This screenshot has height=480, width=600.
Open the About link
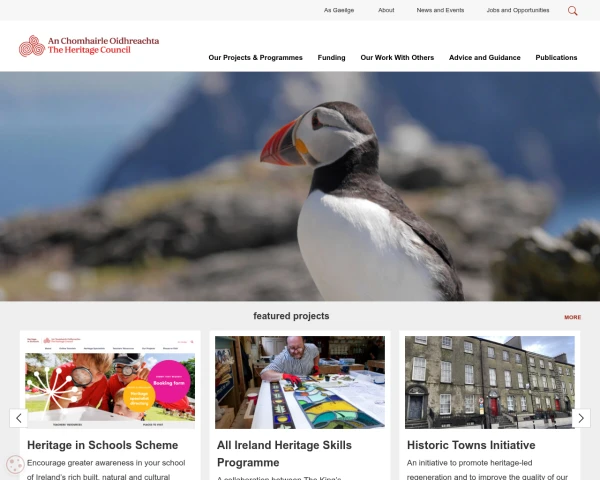(386, 10)
